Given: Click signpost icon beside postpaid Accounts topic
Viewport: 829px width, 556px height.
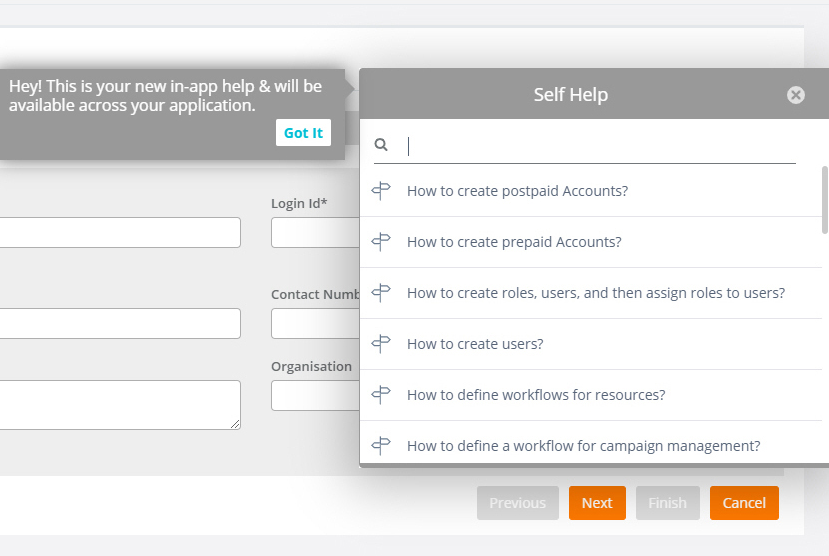Looking at the screenshot, I should click(381, 191).
